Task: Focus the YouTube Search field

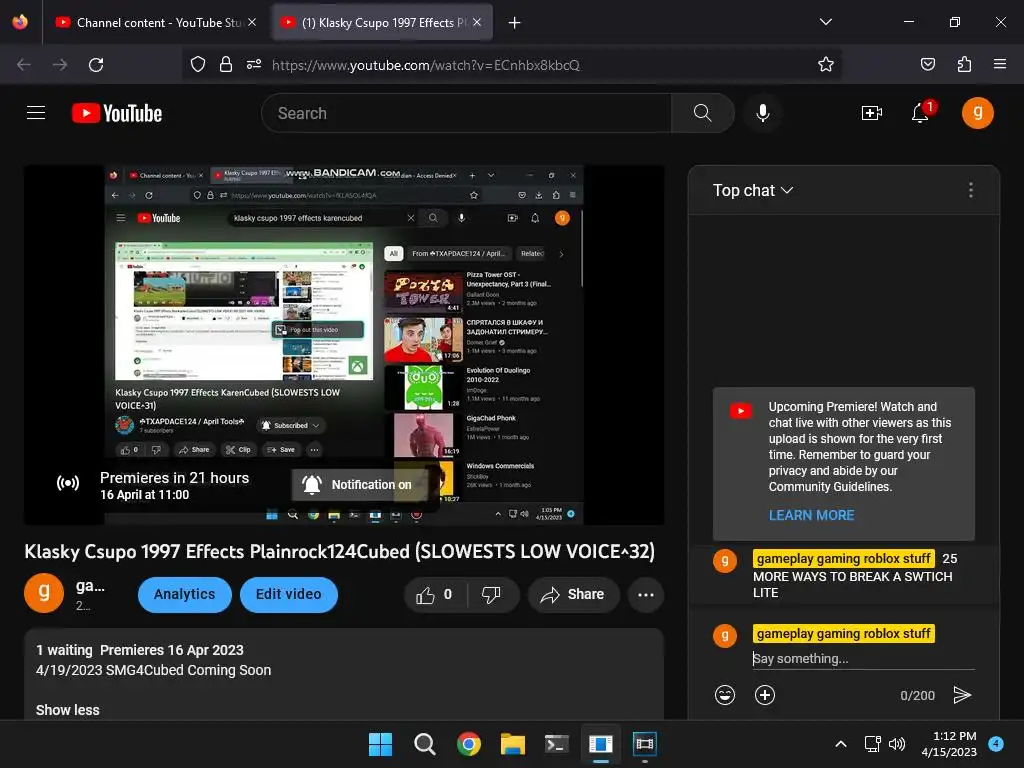Action: (x=466, y=113)
